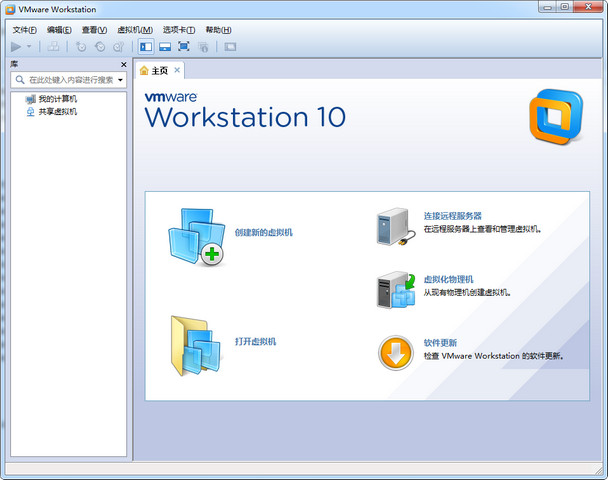Toggle the thumbnail bar view button

click(164, 46)
